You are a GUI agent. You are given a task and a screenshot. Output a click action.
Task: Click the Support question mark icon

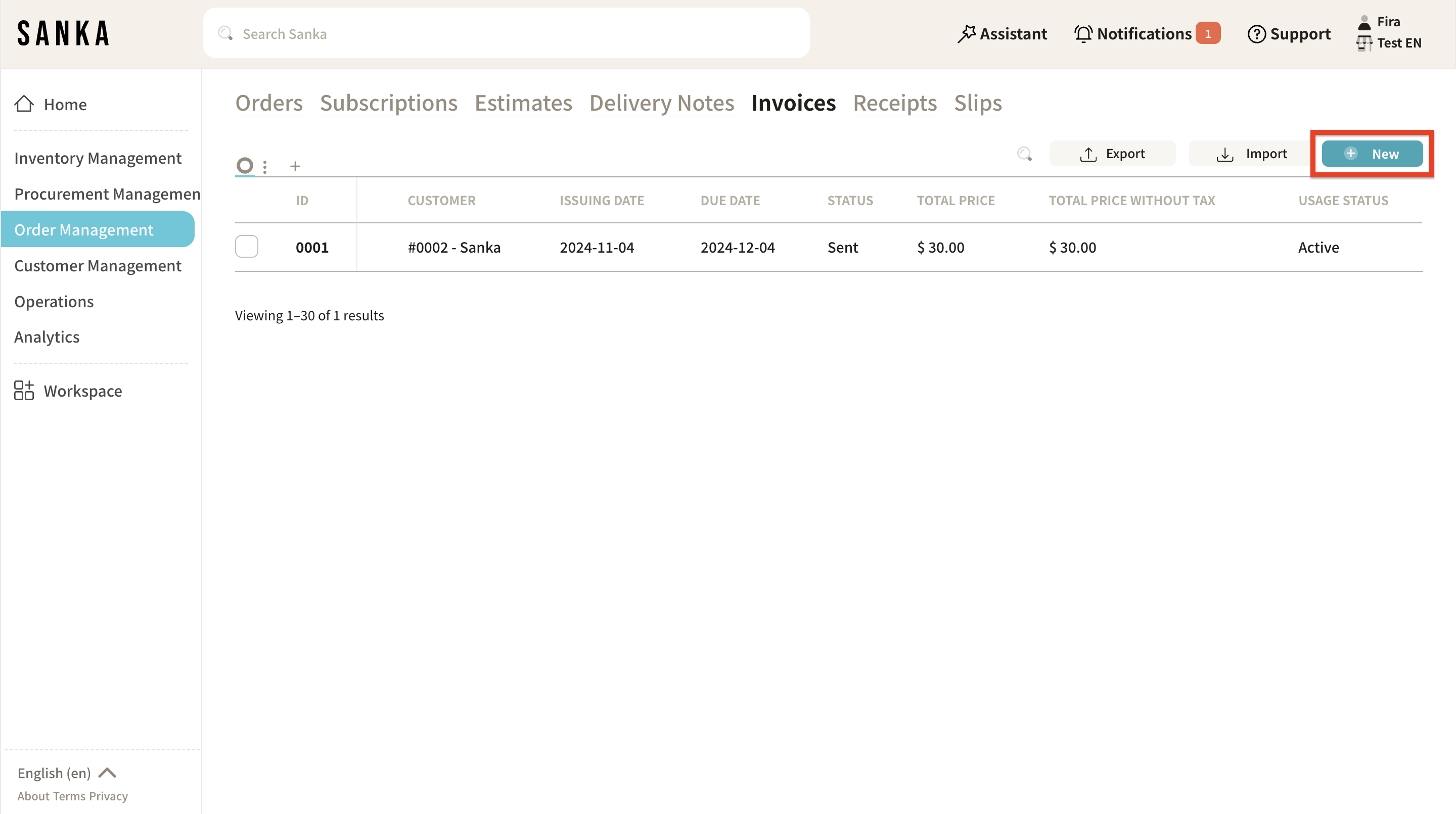point(1256,34)
